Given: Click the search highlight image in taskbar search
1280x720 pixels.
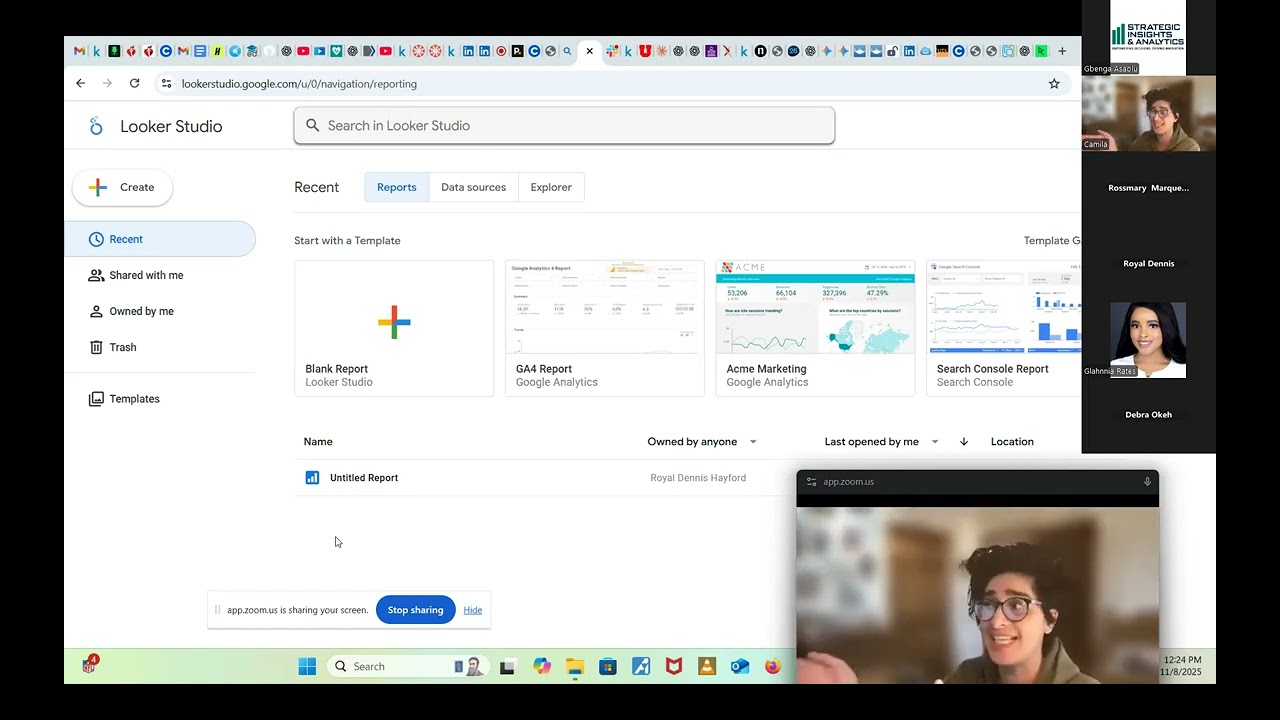Looking at the screenshot, I should click(x=468, y=666).
